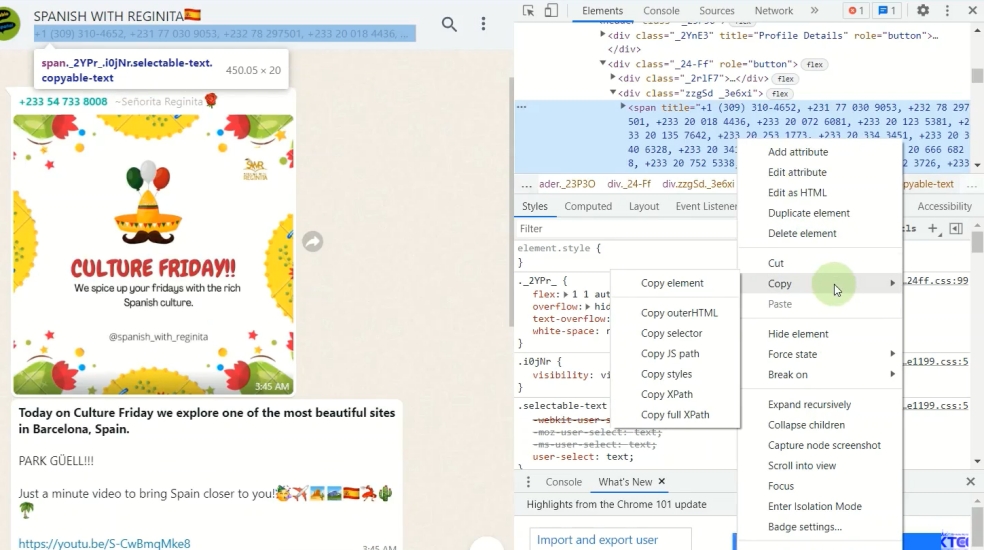
Task: Open the Computed pane tab
Action: tap(588, 206)
